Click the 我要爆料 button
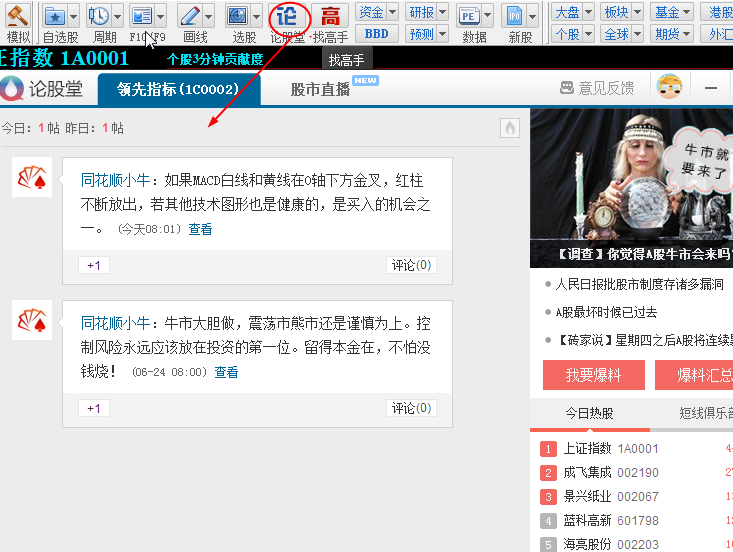The image size is (733, 552). click(x=593, y=375)
